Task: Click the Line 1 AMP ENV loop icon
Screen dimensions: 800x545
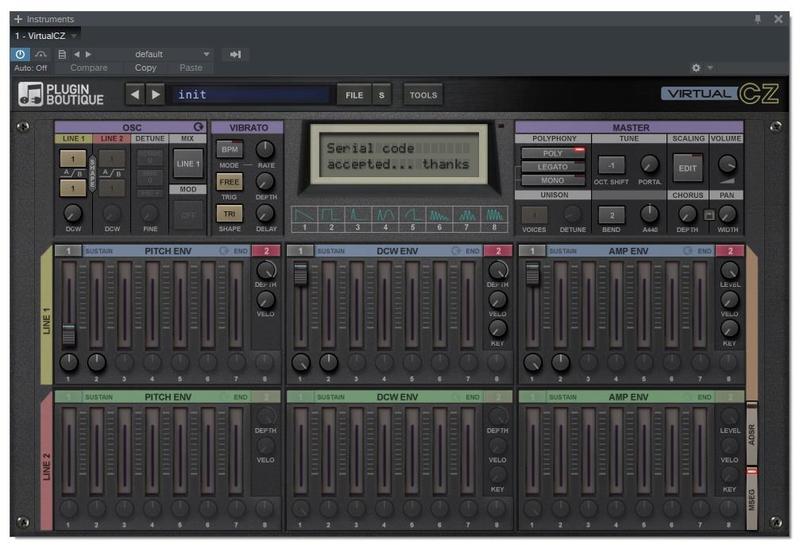Action: point(688,251)
